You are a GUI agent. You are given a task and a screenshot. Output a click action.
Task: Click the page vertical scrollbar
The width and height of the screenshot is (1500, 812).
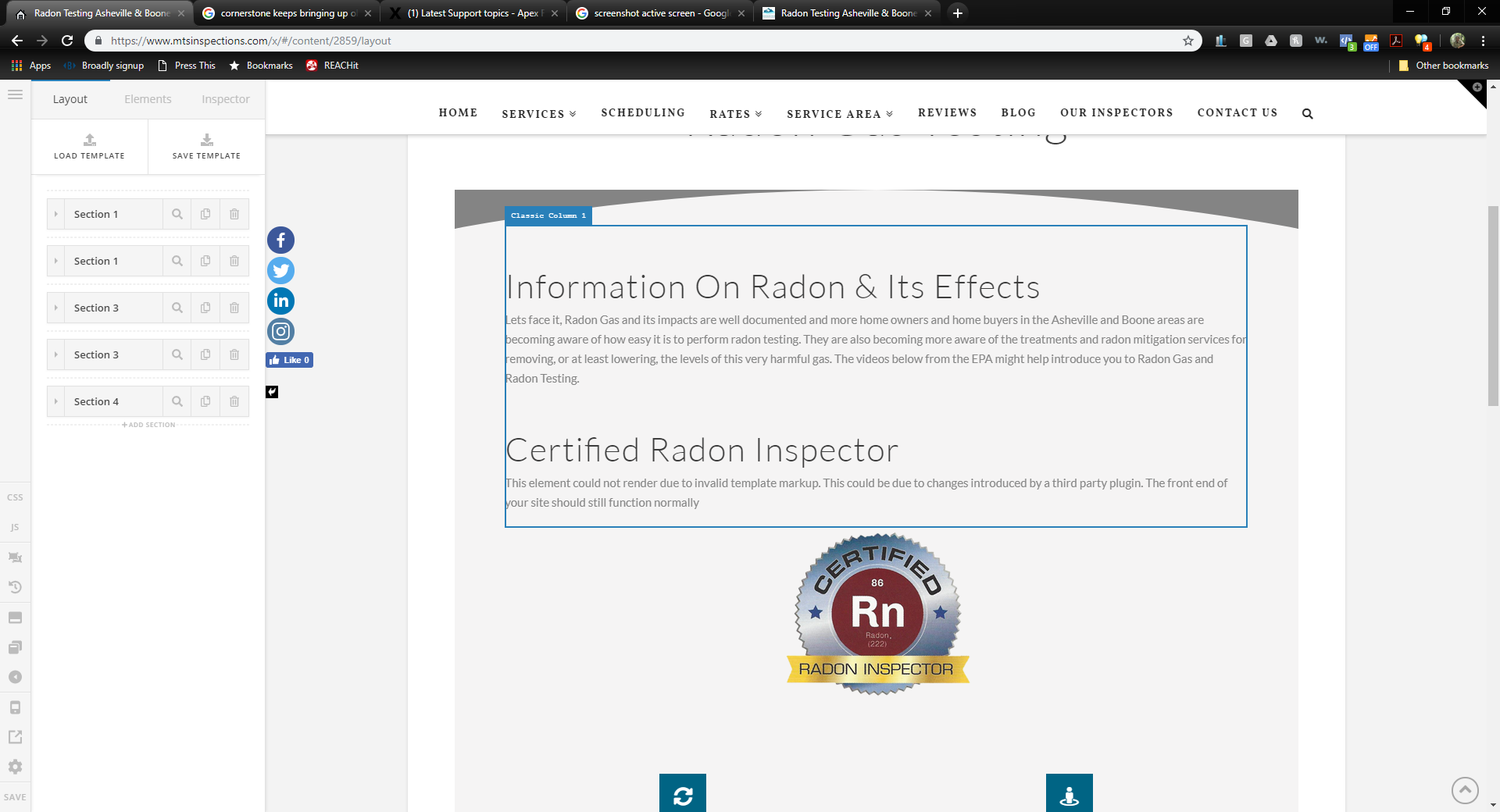click(1493, 304)
